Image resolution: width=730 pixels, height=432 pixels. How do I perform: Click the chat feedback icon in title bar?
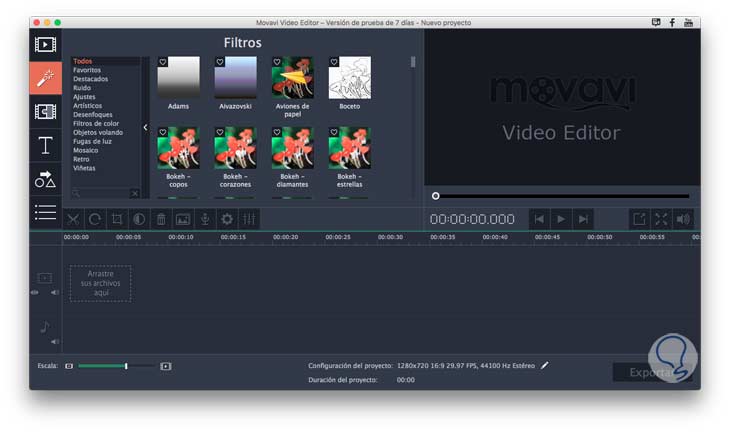(656, 22)
